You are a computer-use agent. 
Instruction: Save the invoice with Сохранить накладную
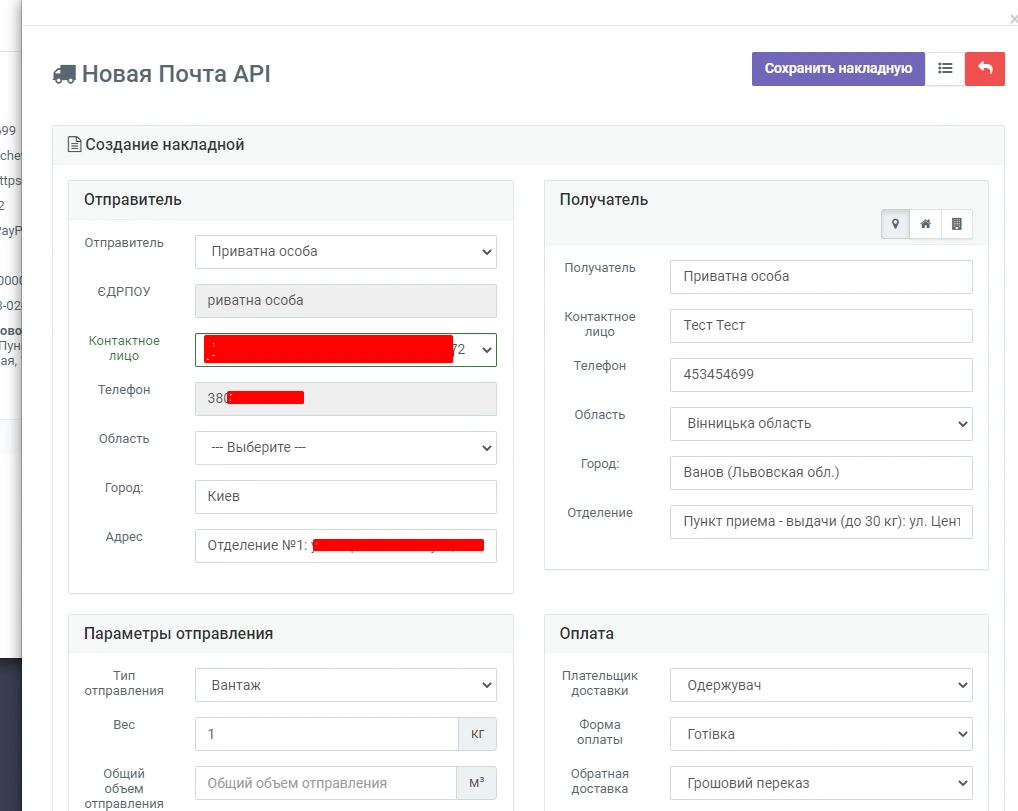838,69
